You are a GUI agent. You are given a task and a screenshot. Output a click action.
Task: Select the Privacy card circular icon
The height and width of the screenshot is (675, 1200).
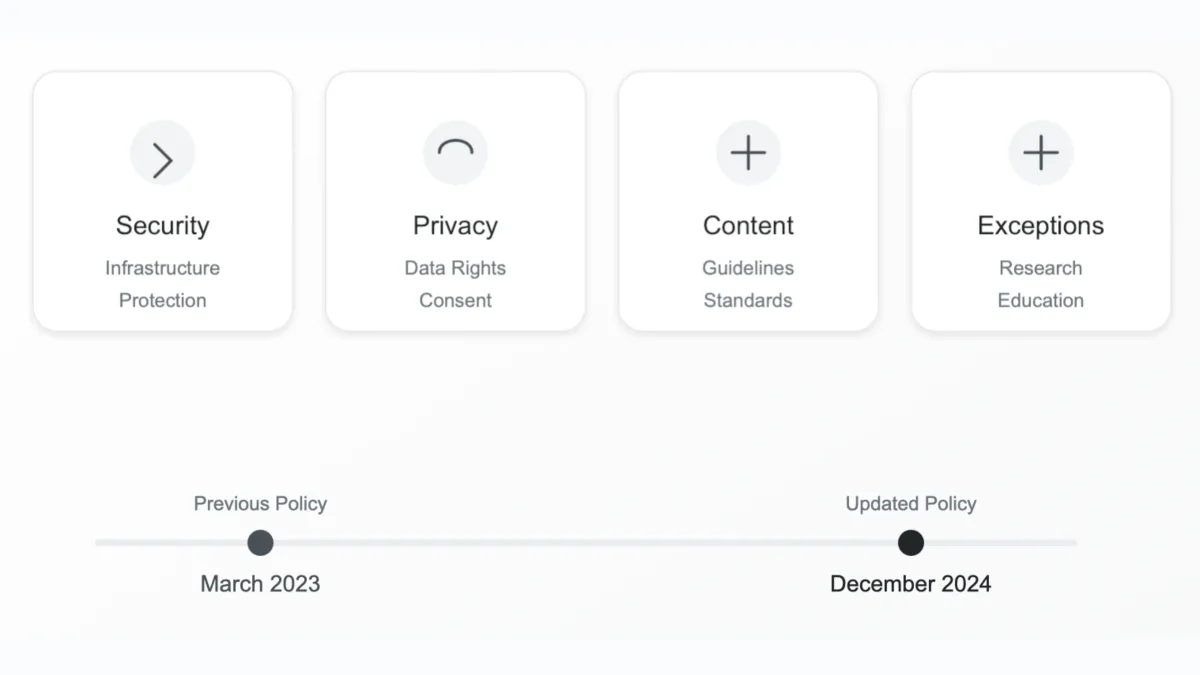coord(455,153)
